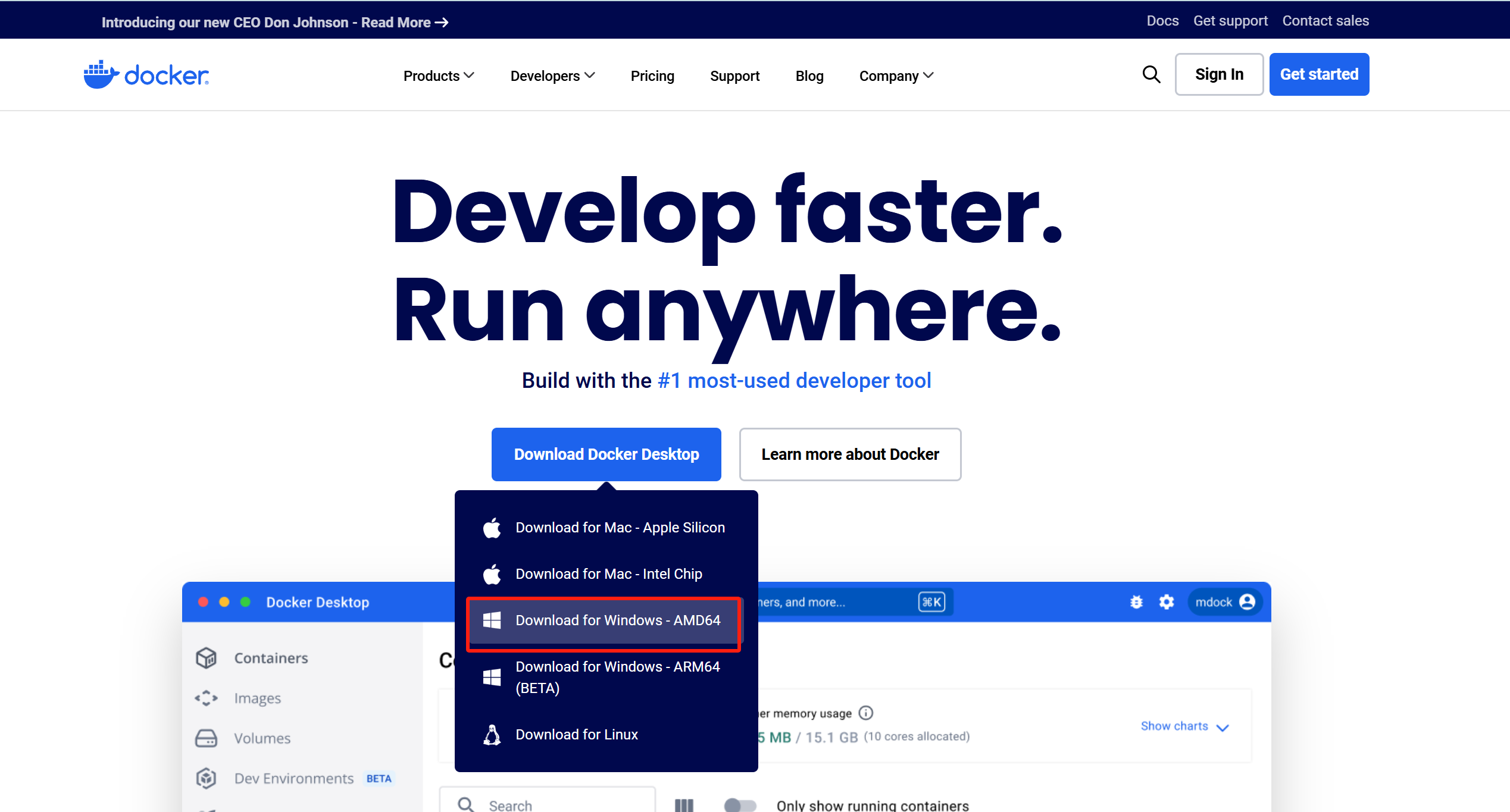
Task: Click the bug troubleshoot icon in Docker Desktop
Action: tap(1136, 602)
